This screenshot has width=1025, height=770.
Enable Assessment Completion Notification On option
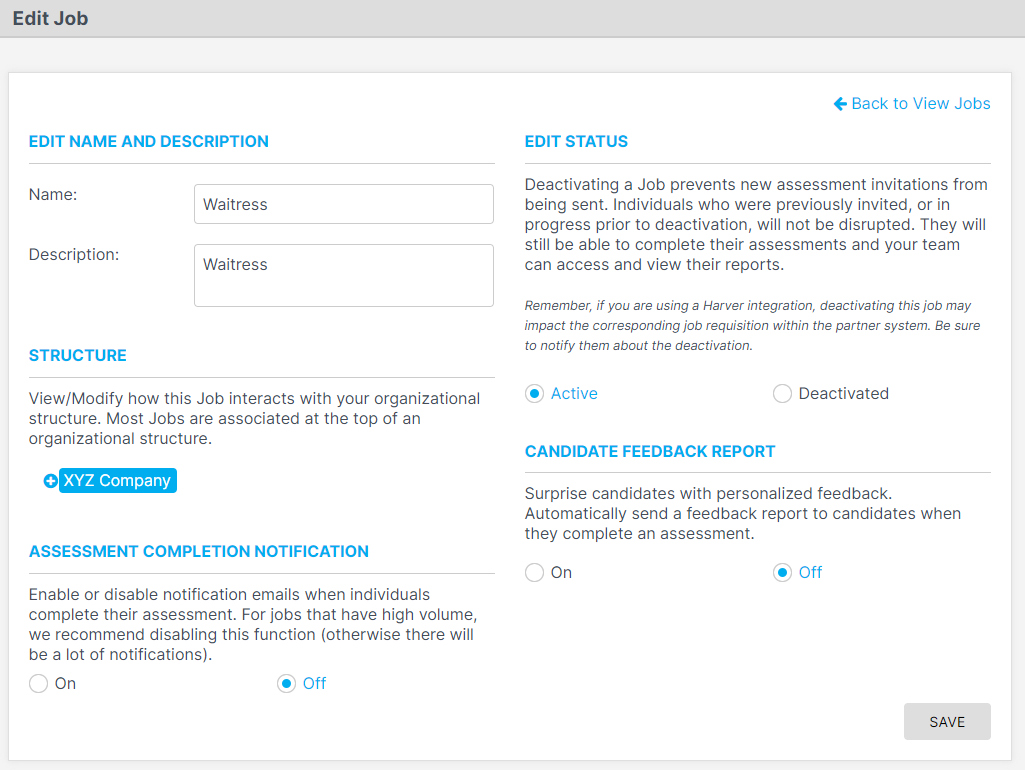pyautogui.click(x=39, y=684)
